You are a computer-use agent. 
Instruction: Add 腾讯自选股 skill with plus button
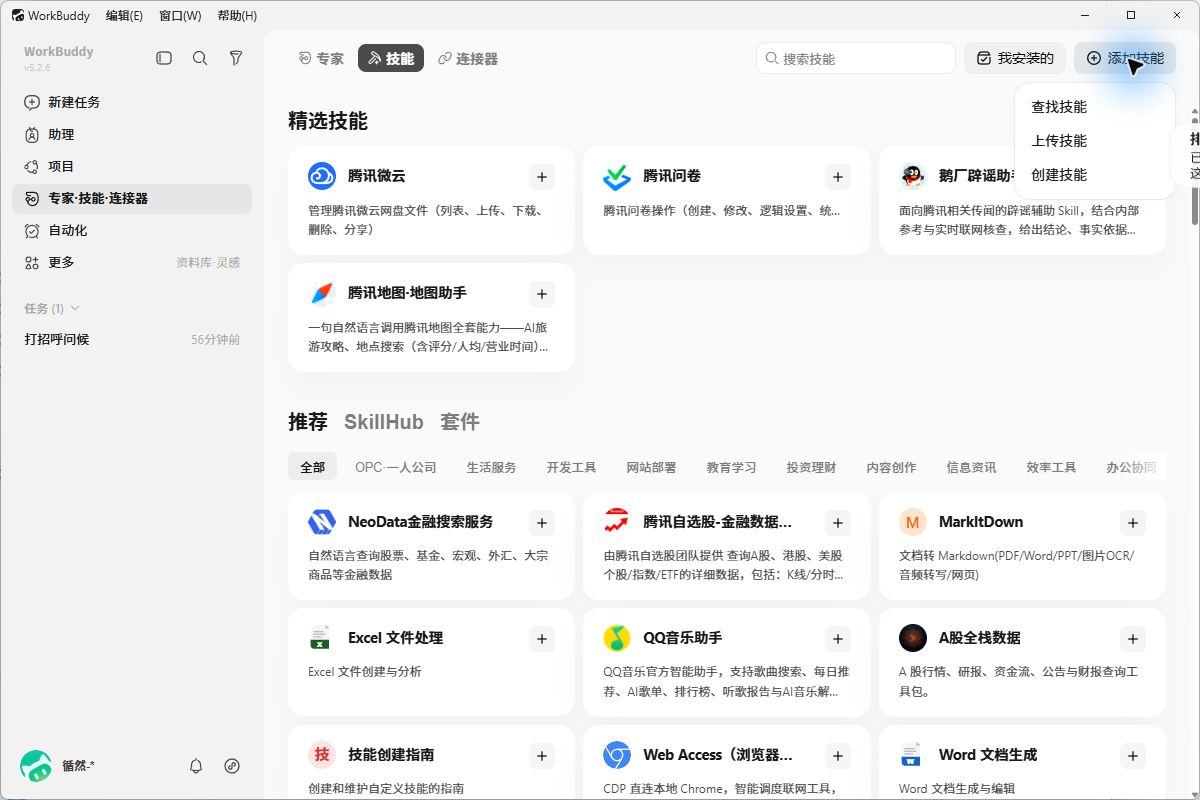[838, 522]
